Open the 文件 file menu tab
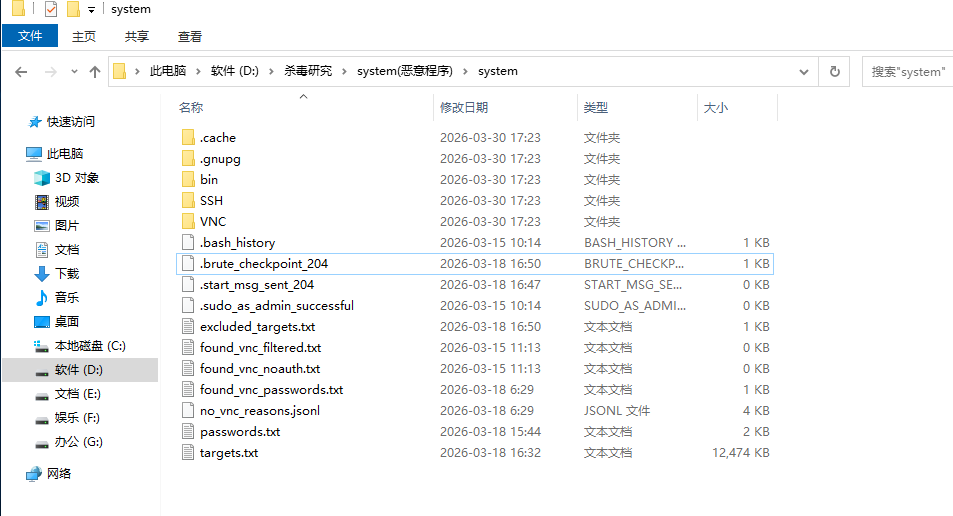Screen dimensions: 953x516 coord(30,36)
